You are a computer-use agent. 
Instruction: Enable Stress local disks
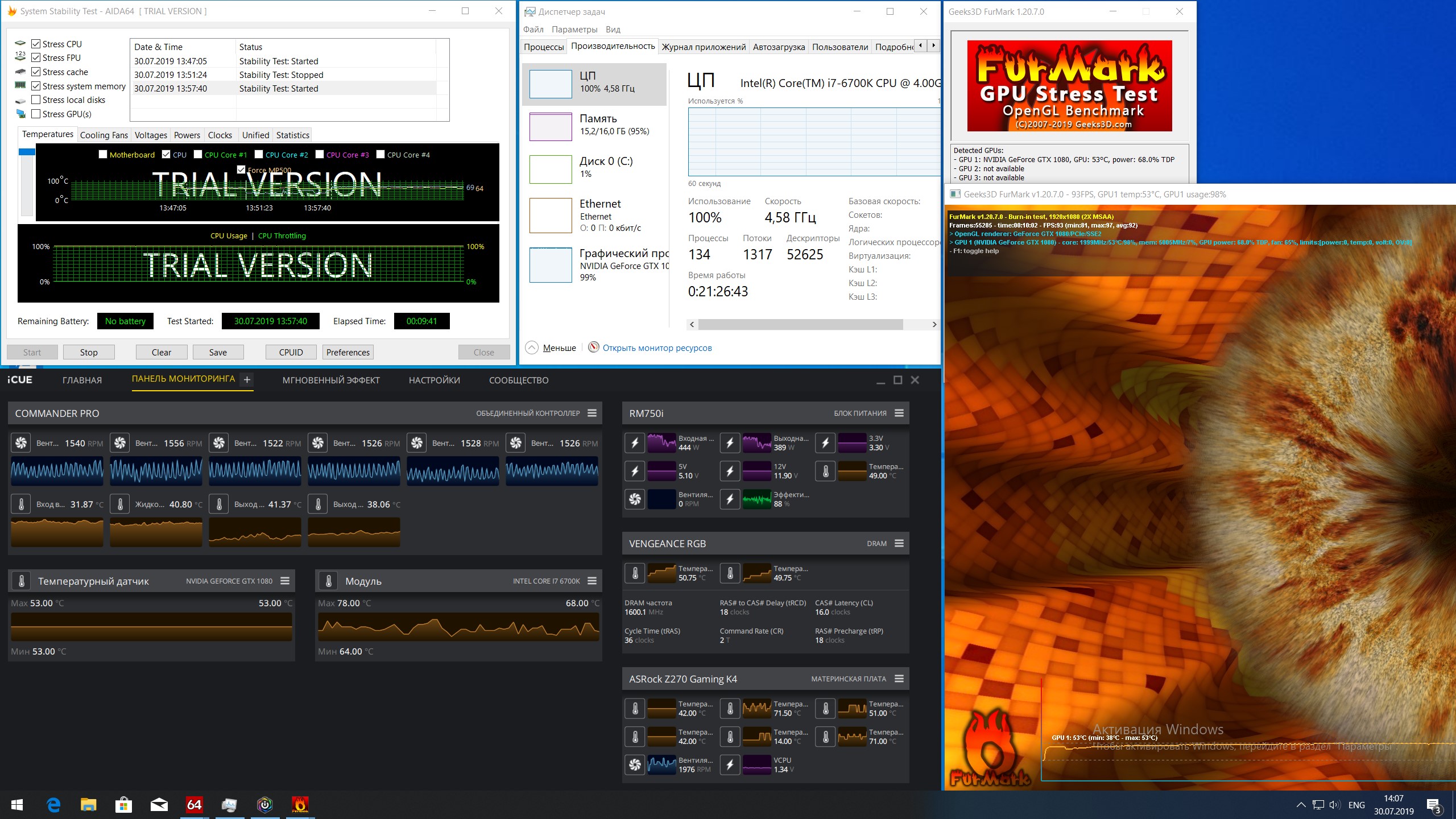point(36,100)
